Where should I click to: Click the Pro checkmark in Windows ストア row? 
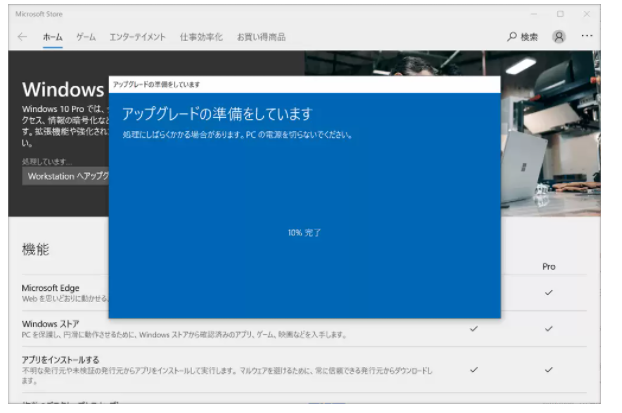tap(548, 329)
